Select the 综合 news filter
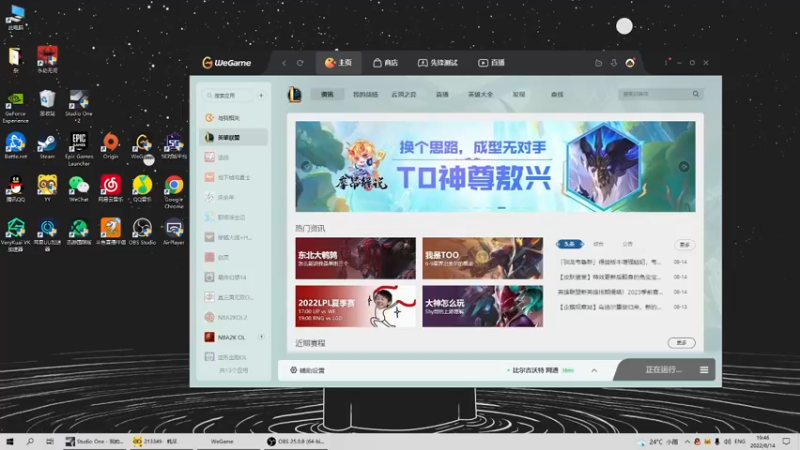Viewport: 800px width, 450px height. click(598, 244)
